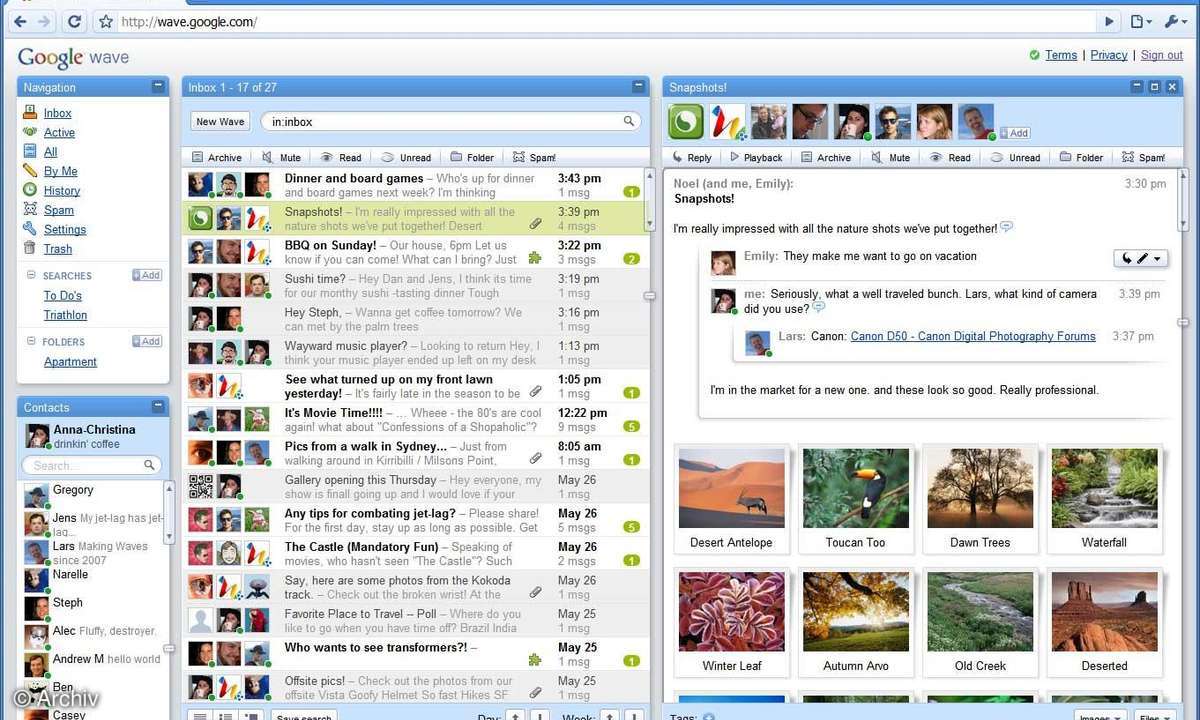Minimize the Contacts panel
The image size is (1200, 720).
(x=158, y=406)
